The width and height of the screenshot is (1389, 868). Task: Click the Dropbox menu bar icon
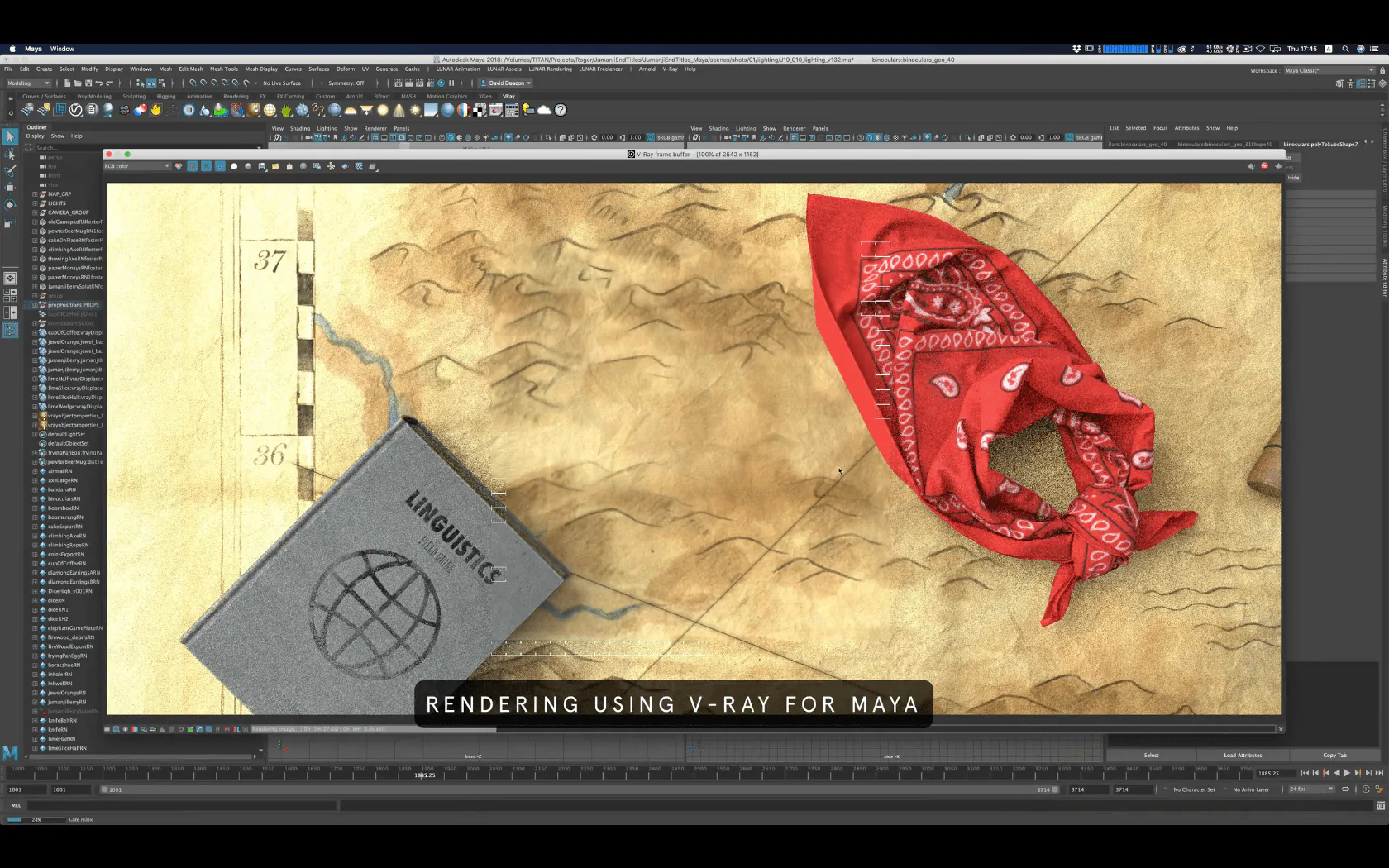(1076, 49)
